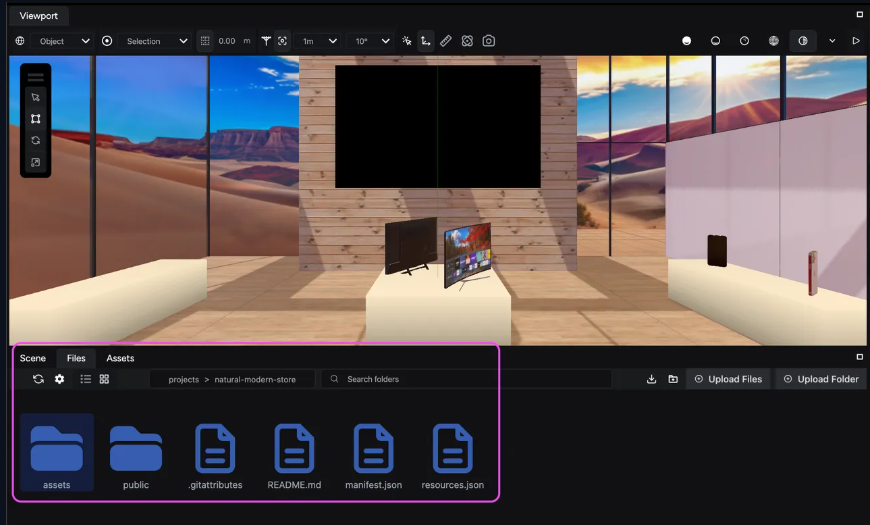Image resolution: width=870 pixels, height=525 pixels.
Task: Select the pointer select tool
Action: pos(36,97)
